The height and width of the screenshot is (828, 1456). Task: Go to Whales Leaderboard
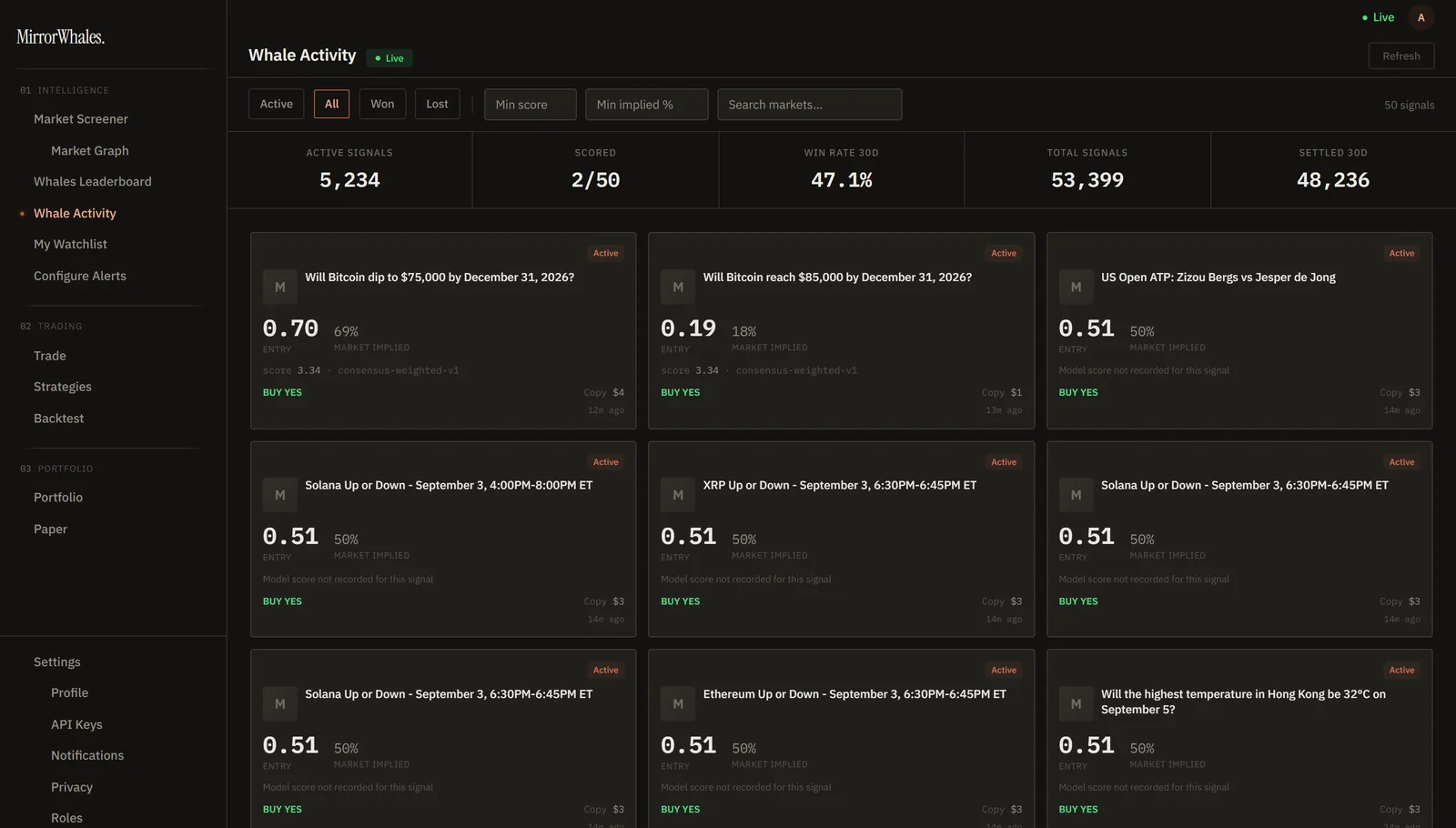coord(93,181)
